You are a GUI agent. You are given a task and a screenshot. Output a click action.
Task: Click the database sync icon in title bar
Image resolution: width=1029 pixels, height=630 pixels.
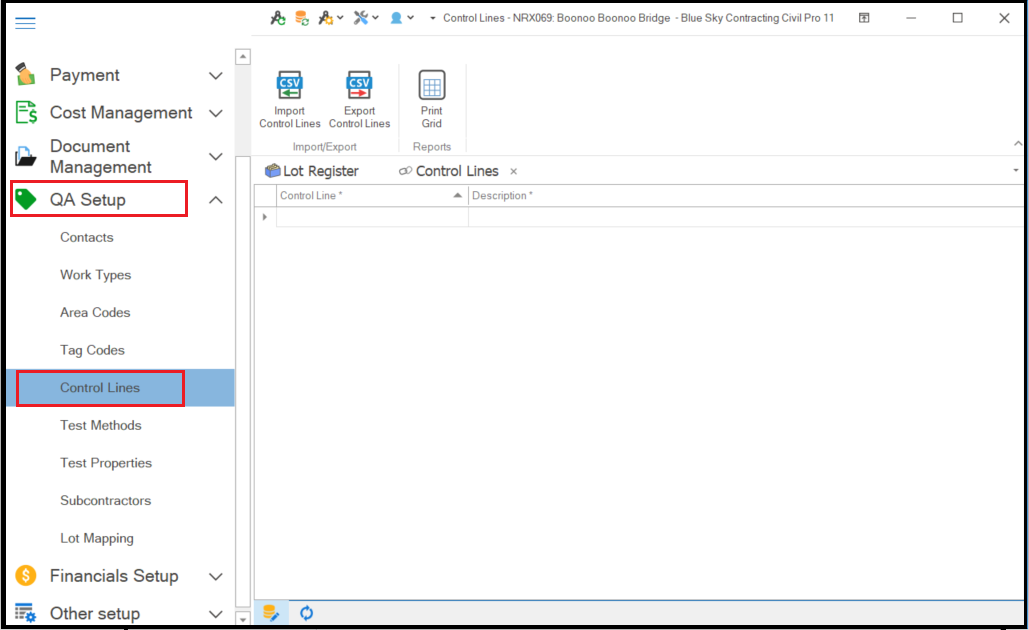pyautogui.click(x=301, y=18)
